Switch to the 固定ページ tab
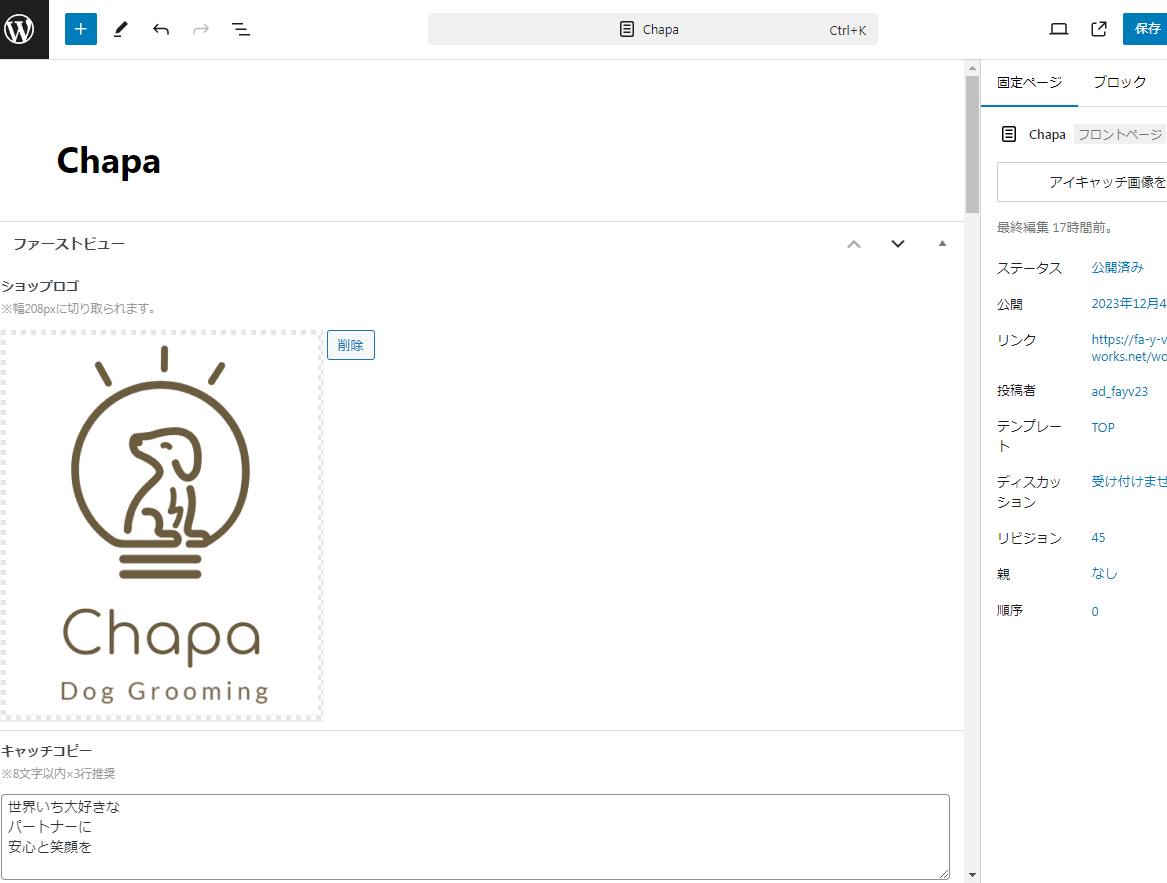 1029,83
